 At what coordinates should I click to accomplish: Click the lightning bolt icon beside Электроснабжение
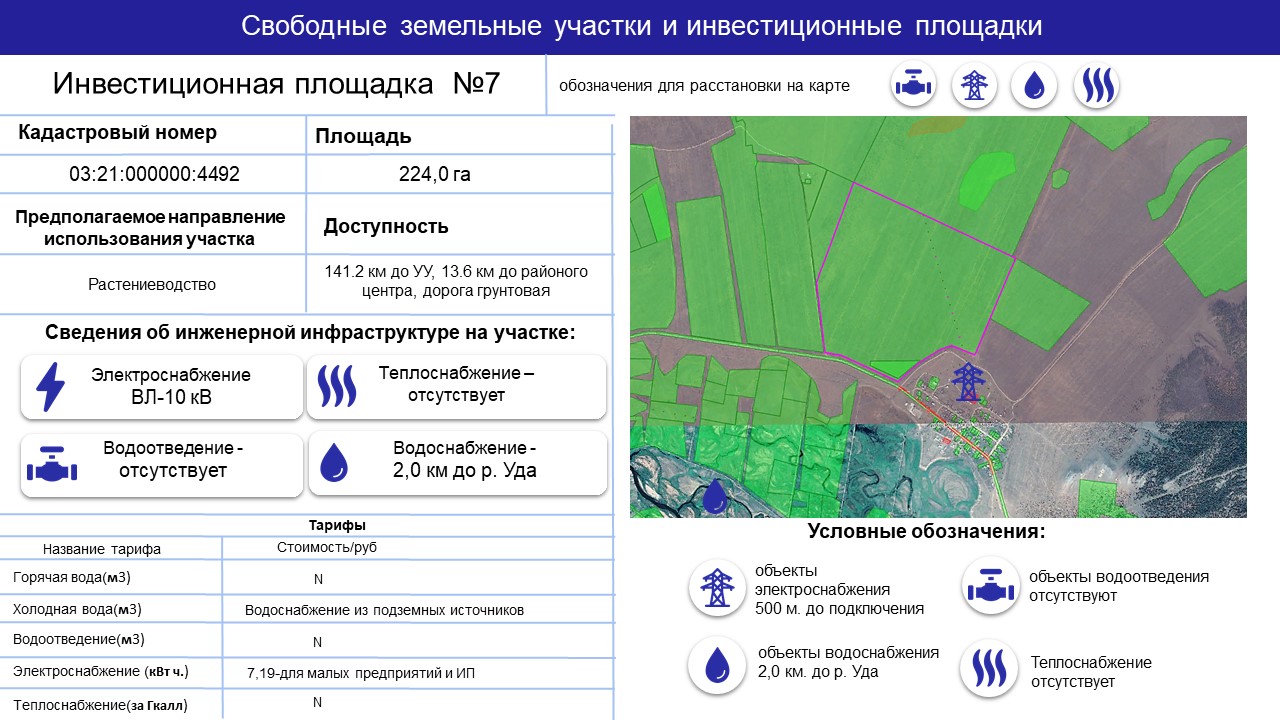(50, 388)
